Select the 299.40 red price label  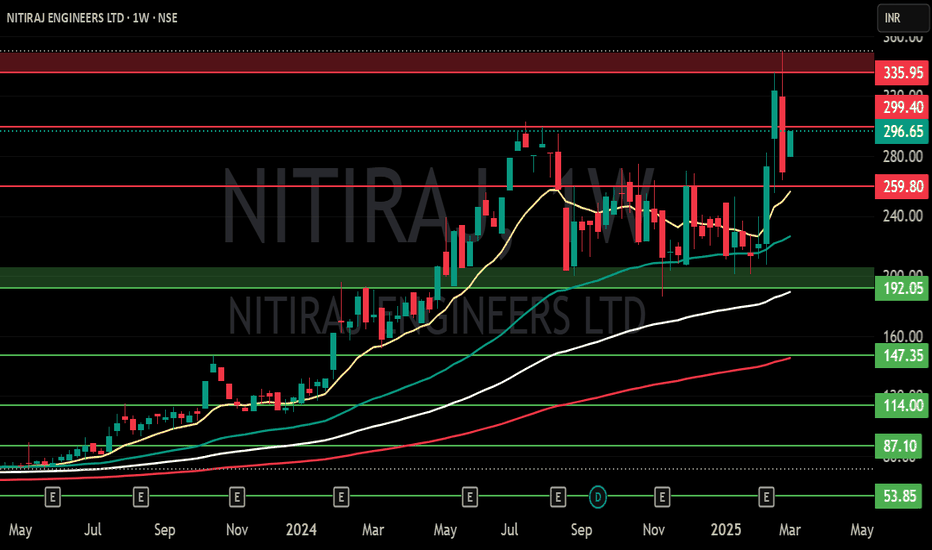pos(902,107)
